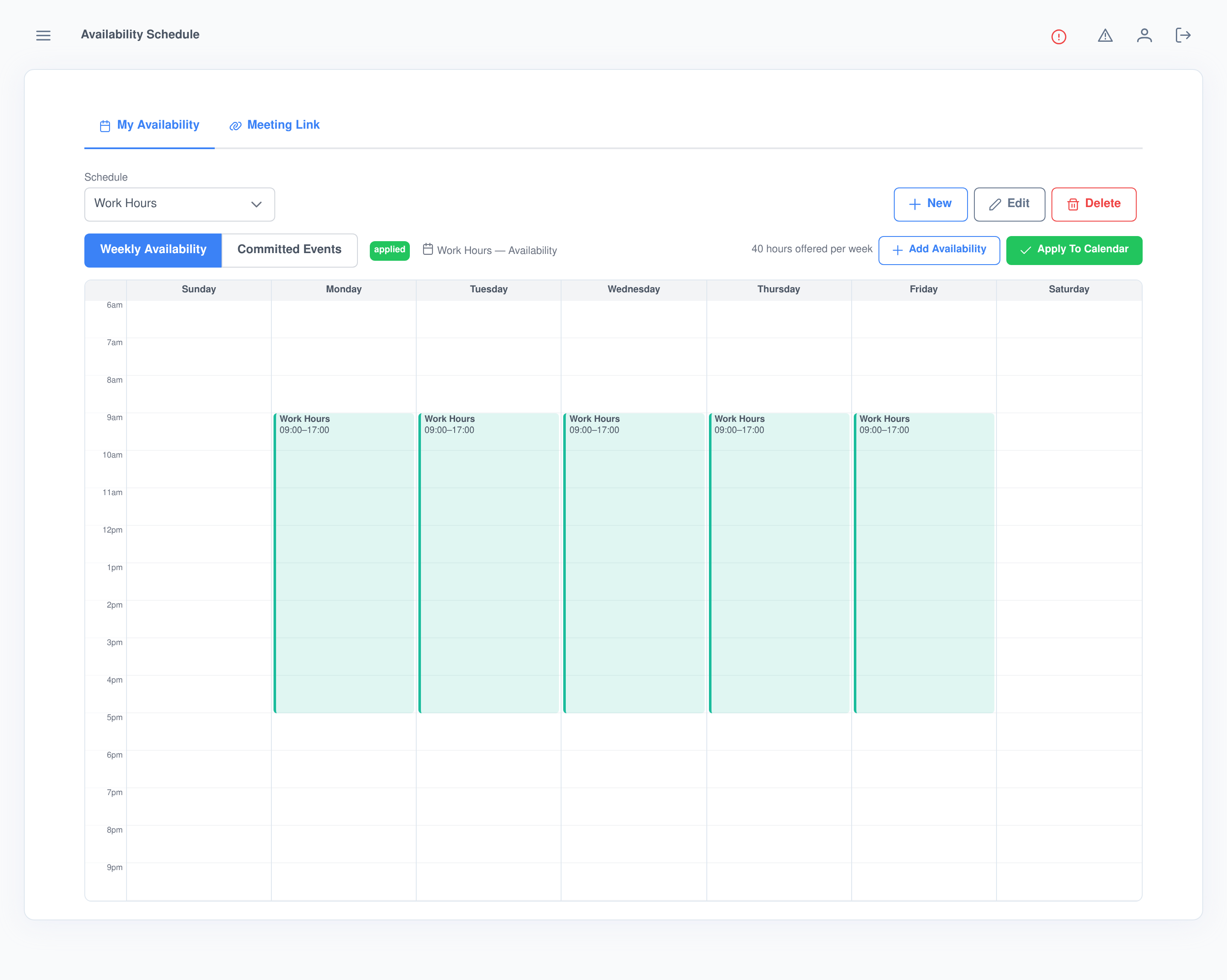The width and height of the screenshot is (1227, 980).
Task: Open Tuesday Work Hours block
Action: (x=488, y=563)
